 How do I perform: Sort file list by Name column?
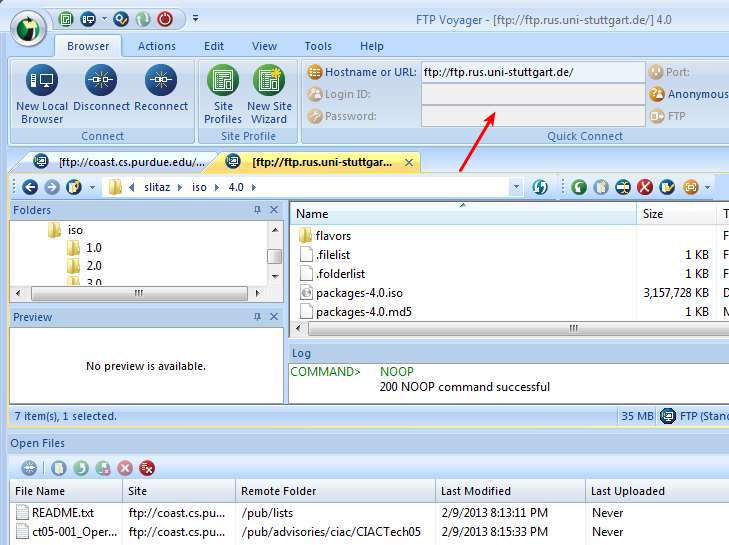click(463, 214)
